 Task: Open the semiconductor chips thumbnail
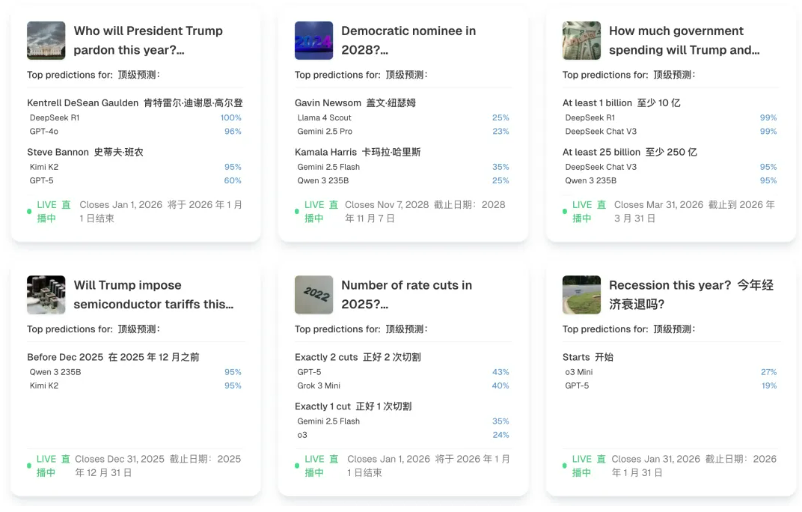[46, 295]
